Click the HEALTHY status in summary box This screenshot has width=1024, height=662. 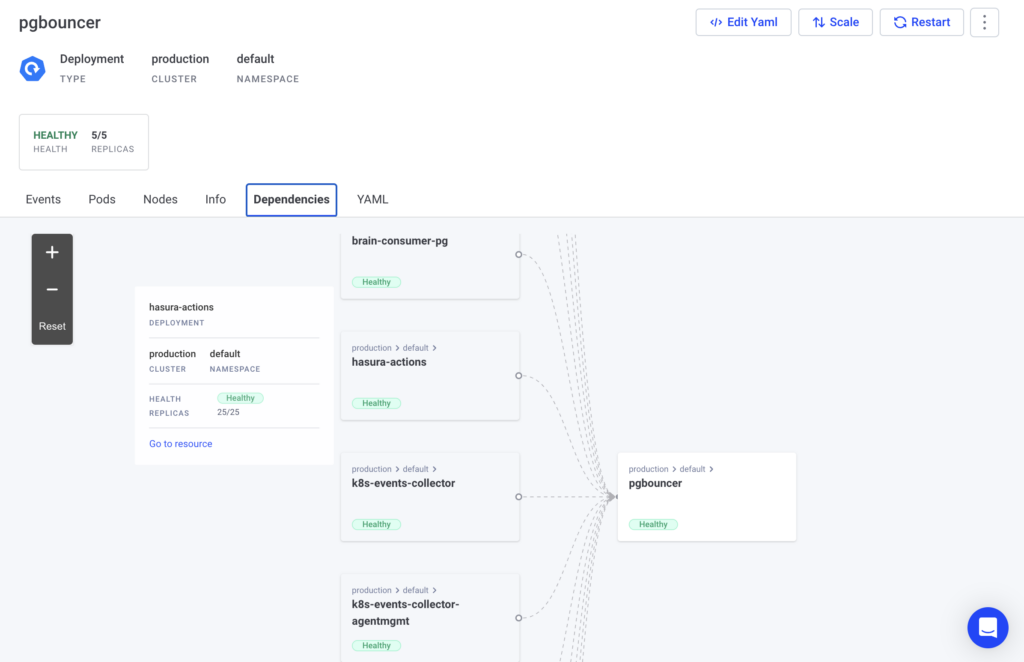click(x=56, y=135)
